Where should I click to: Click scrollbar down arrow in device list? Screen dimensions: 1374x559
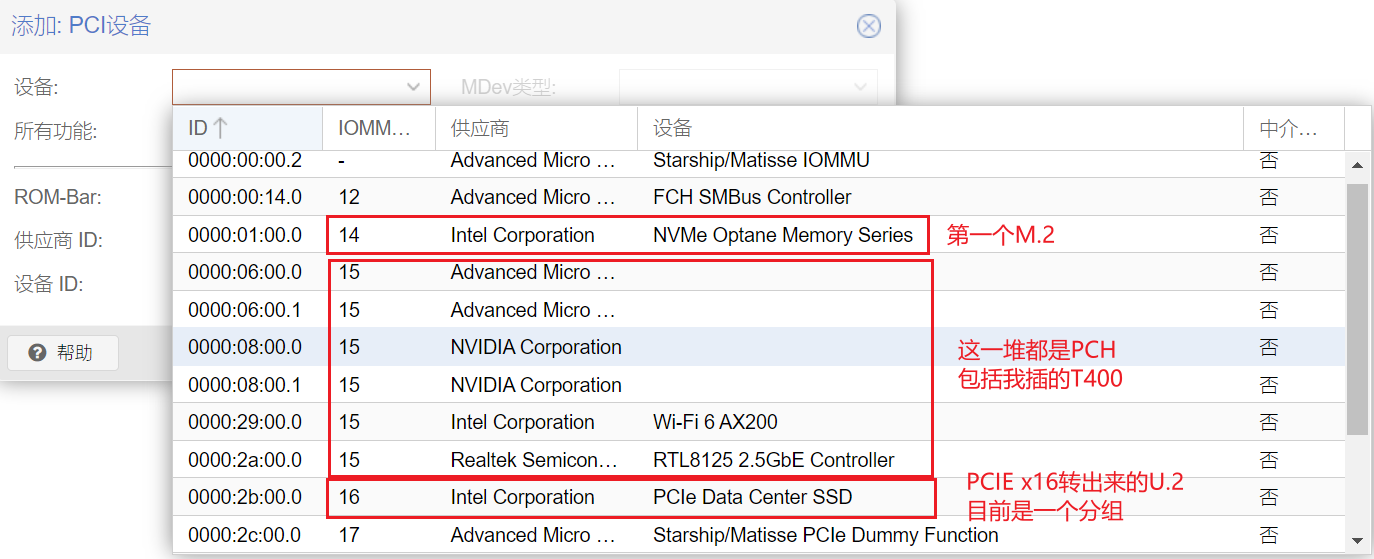(1357, 541)
